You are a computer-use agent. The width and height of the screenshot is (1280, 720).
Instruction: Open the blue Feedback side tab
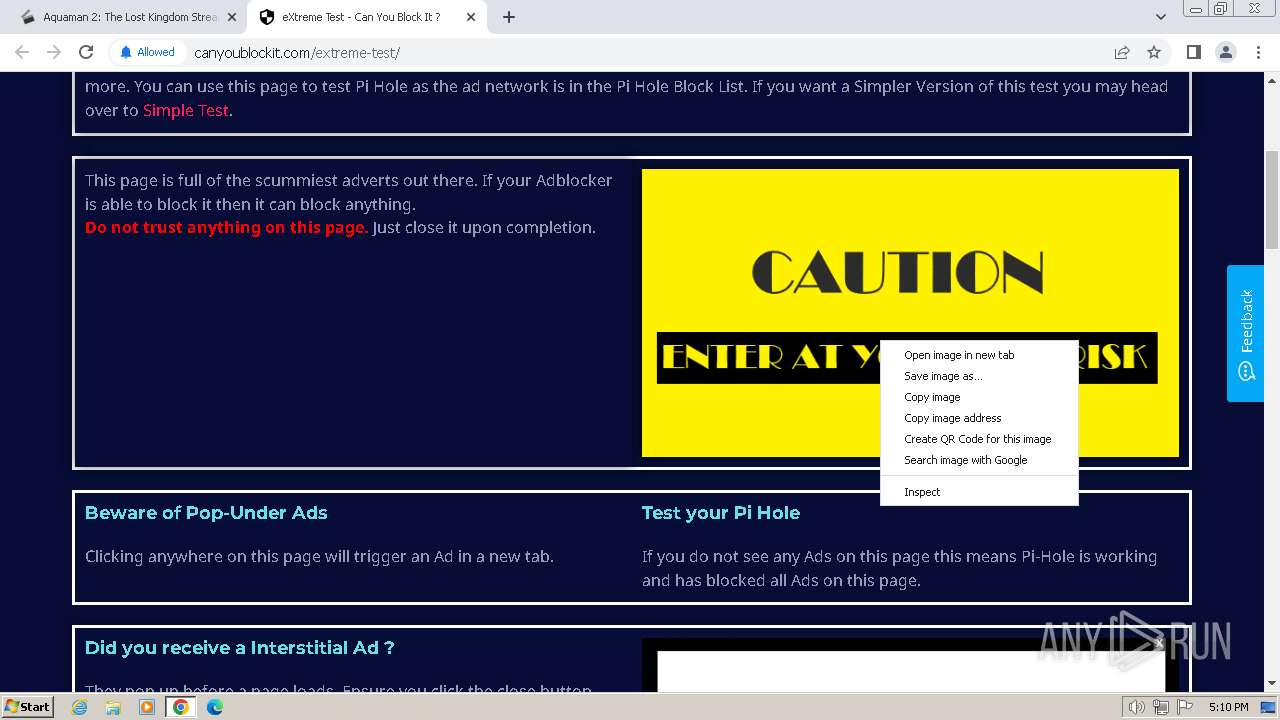pos(1245,333)
